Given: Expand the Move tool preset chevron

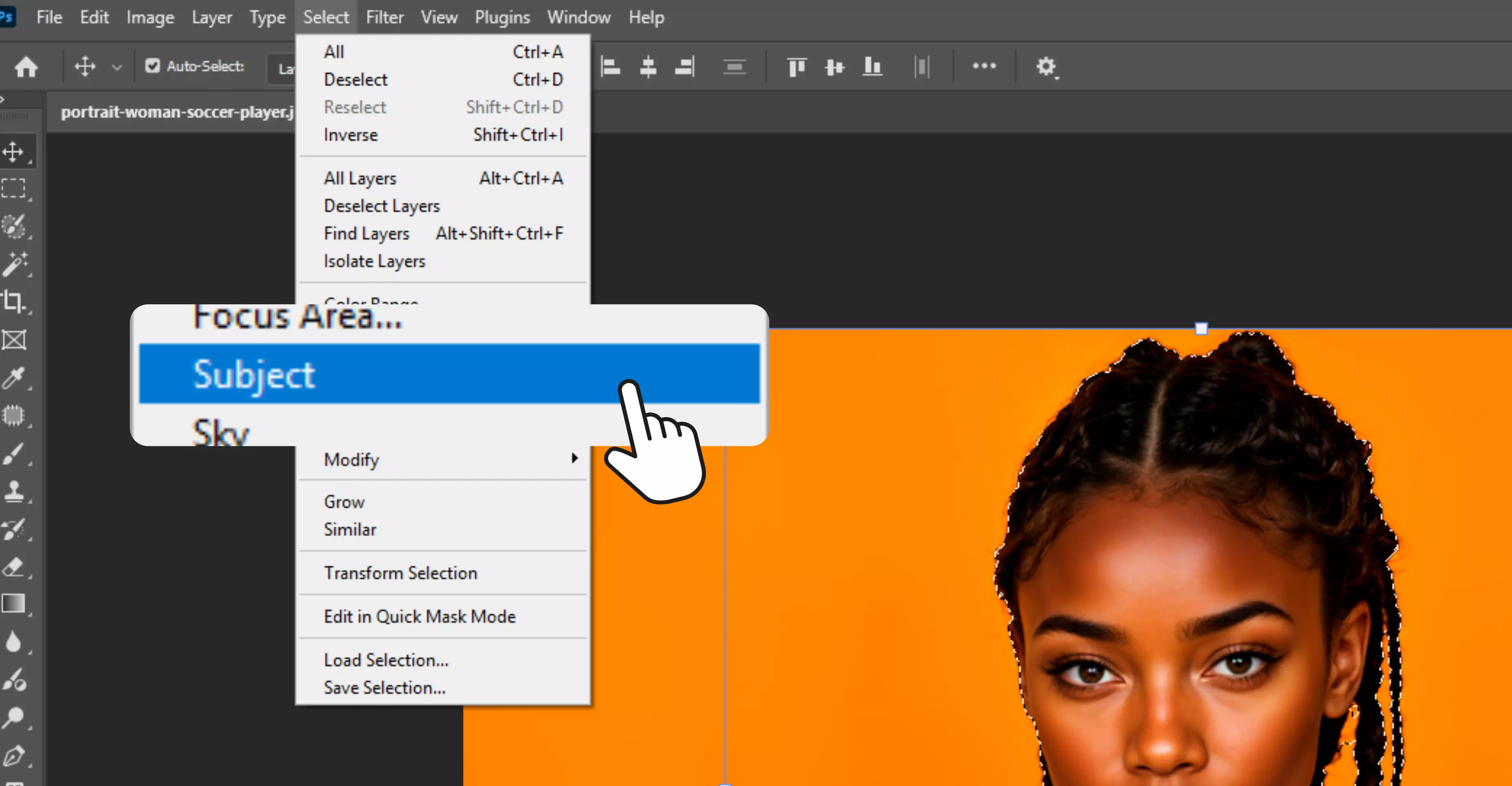Looking at the screenshot, I should click(117, 67).
